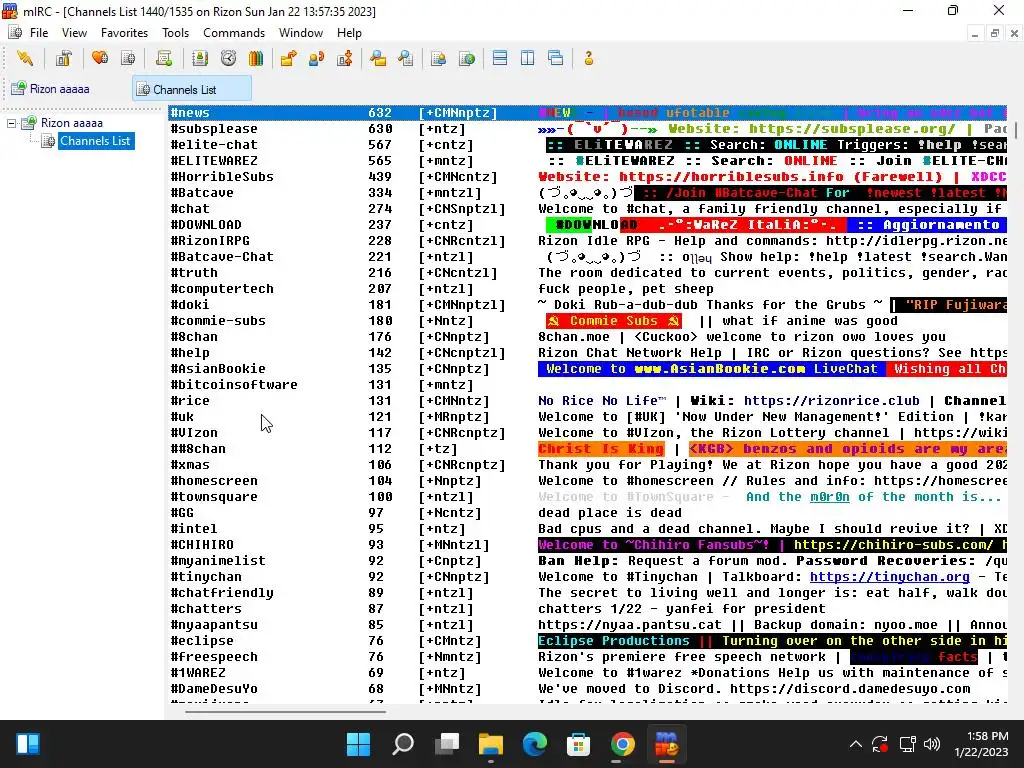Select Rizon aaaaa in the treebar
The width and height of the screenshot is (1024, 768).
click(x=71, y=123)
